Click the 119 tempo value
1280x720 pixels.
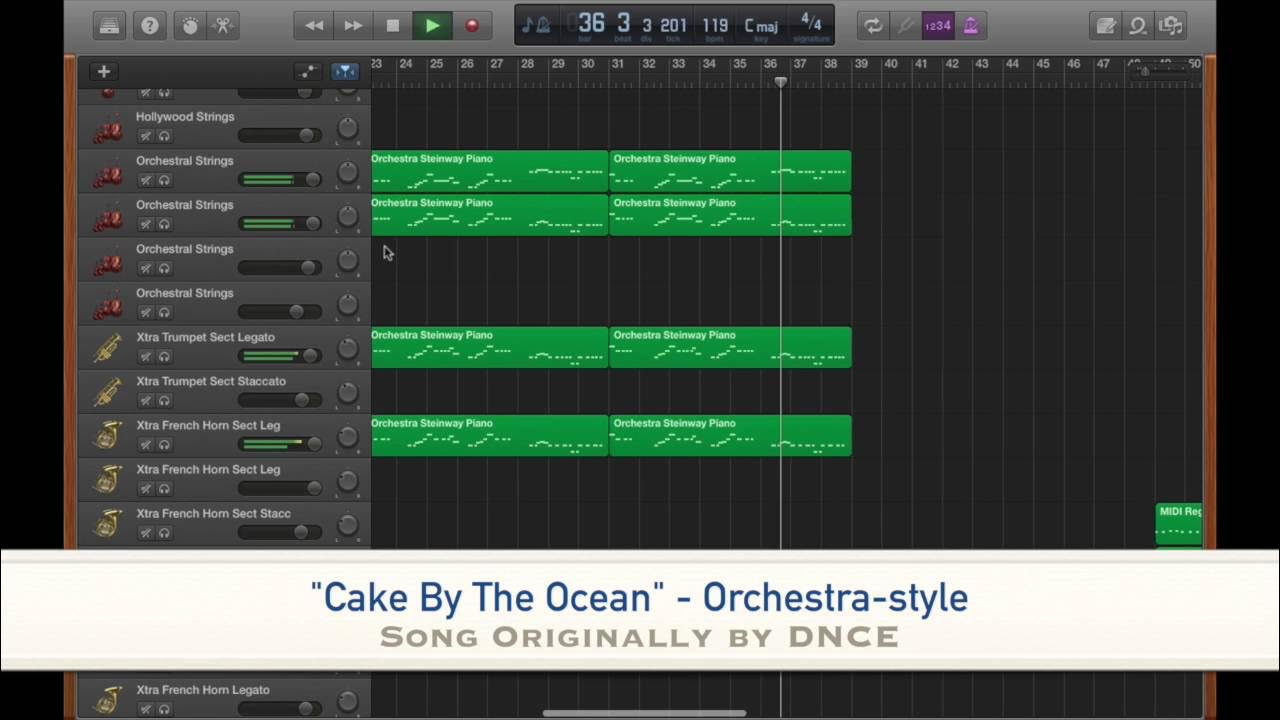pyautogui.click(x=715, y=26)
